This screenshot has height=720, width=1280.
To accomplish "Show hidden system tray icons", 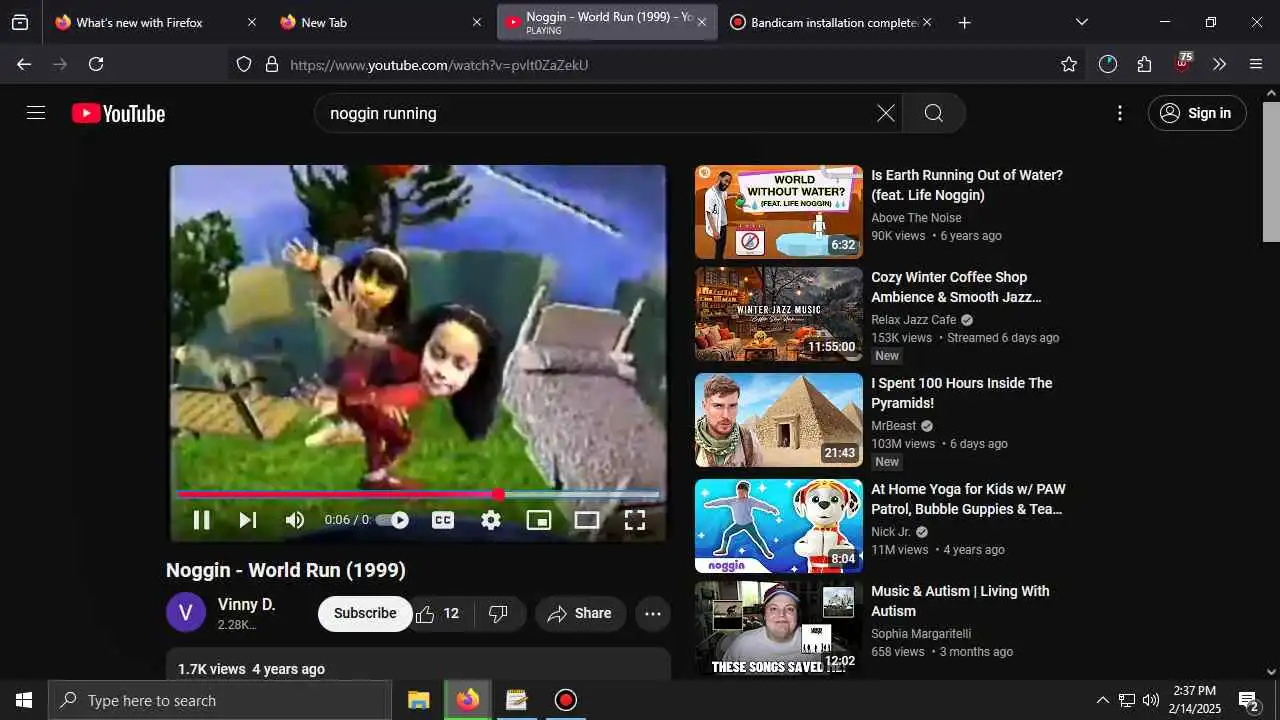I will (1103, 700).
